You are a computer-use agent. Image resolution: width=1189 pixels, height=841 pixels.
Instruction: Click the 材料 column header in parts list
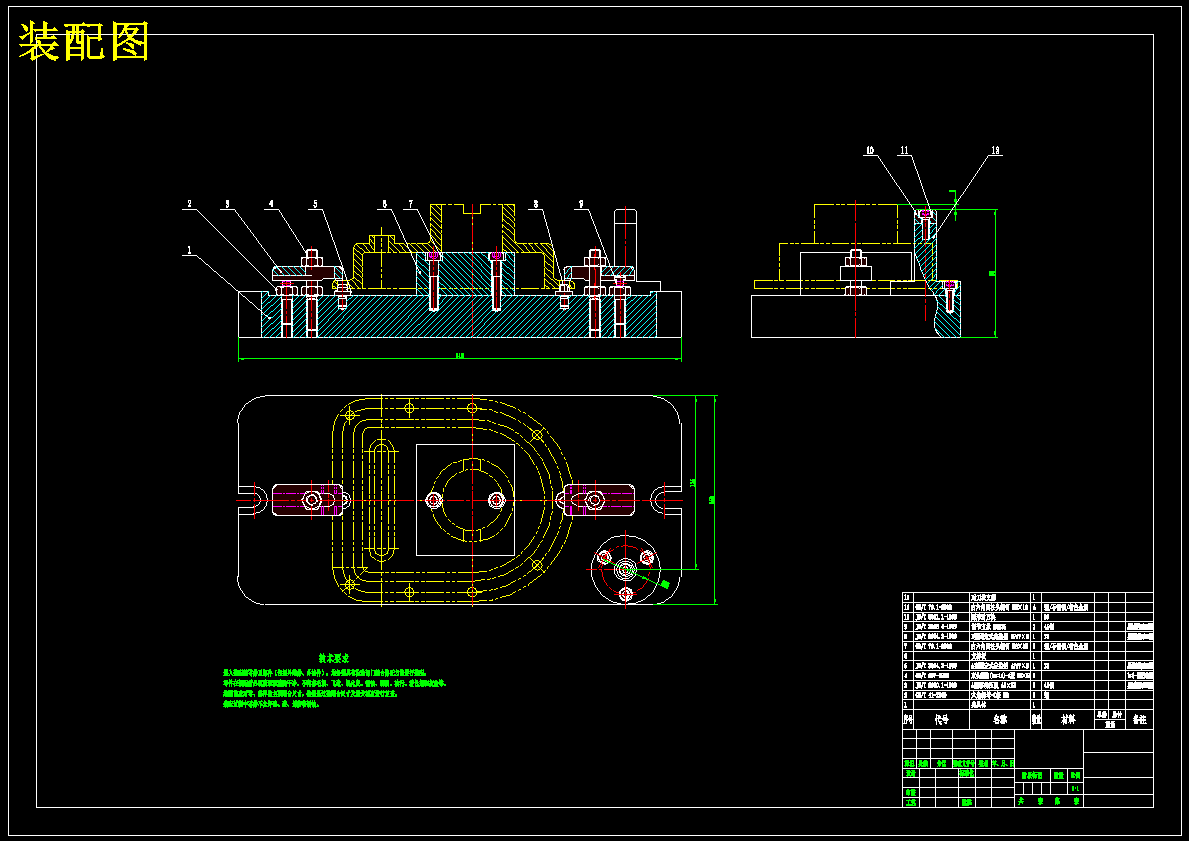(1068, 720)
